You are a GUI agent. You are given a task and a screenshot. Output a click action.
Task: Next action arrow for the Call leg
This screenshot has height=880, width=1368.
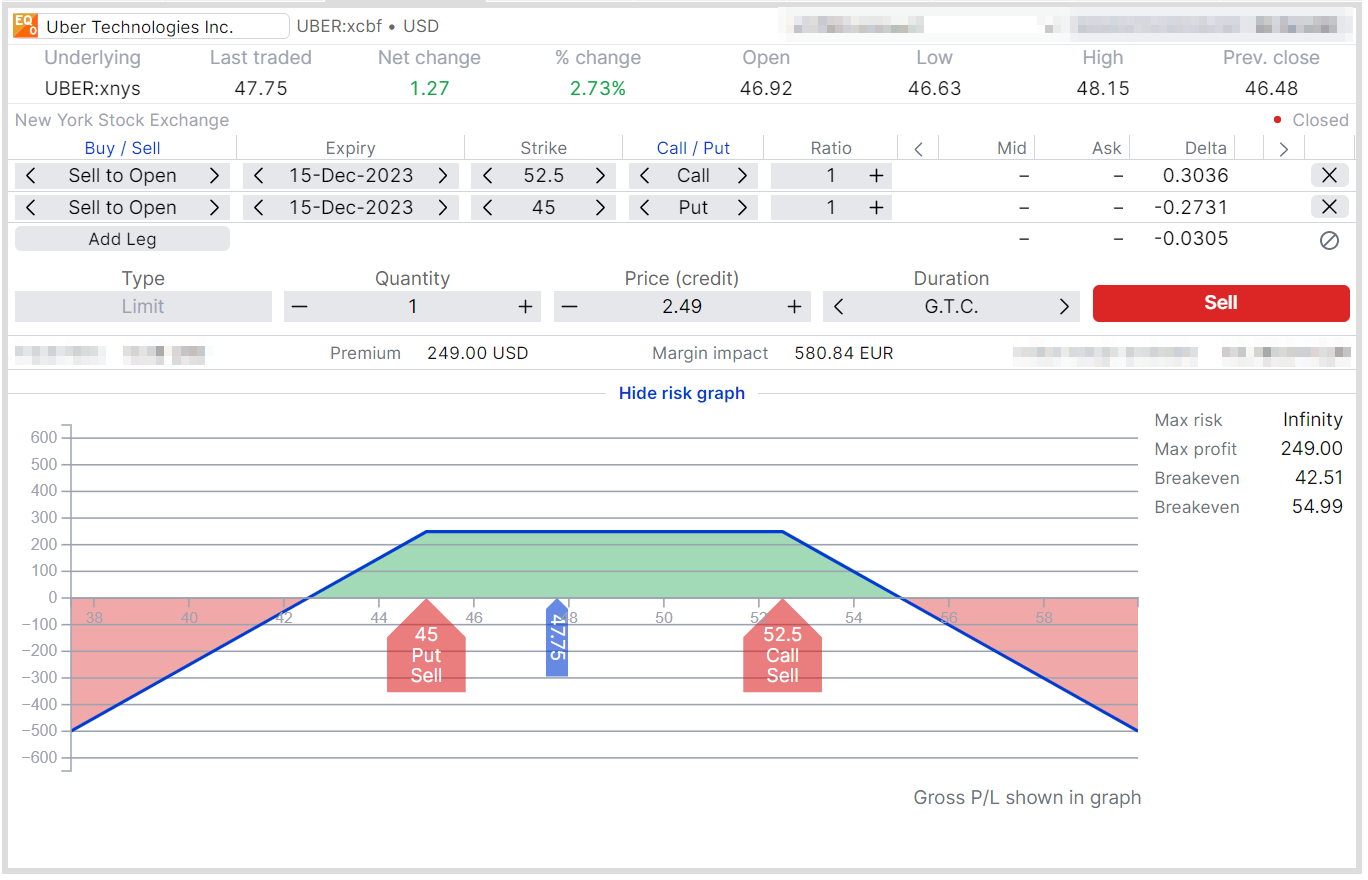click(214, 176)
